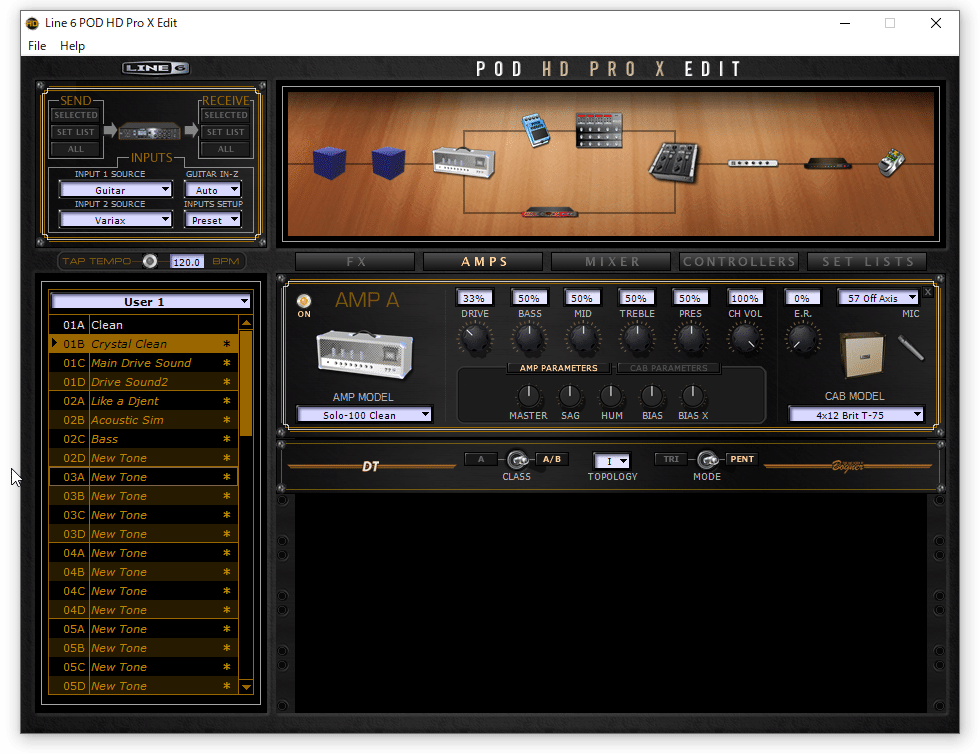Screen dimensions: 980x754
Task: Click the Solo-100 amp head image in Amp A
Action: (x=365, y=354)
